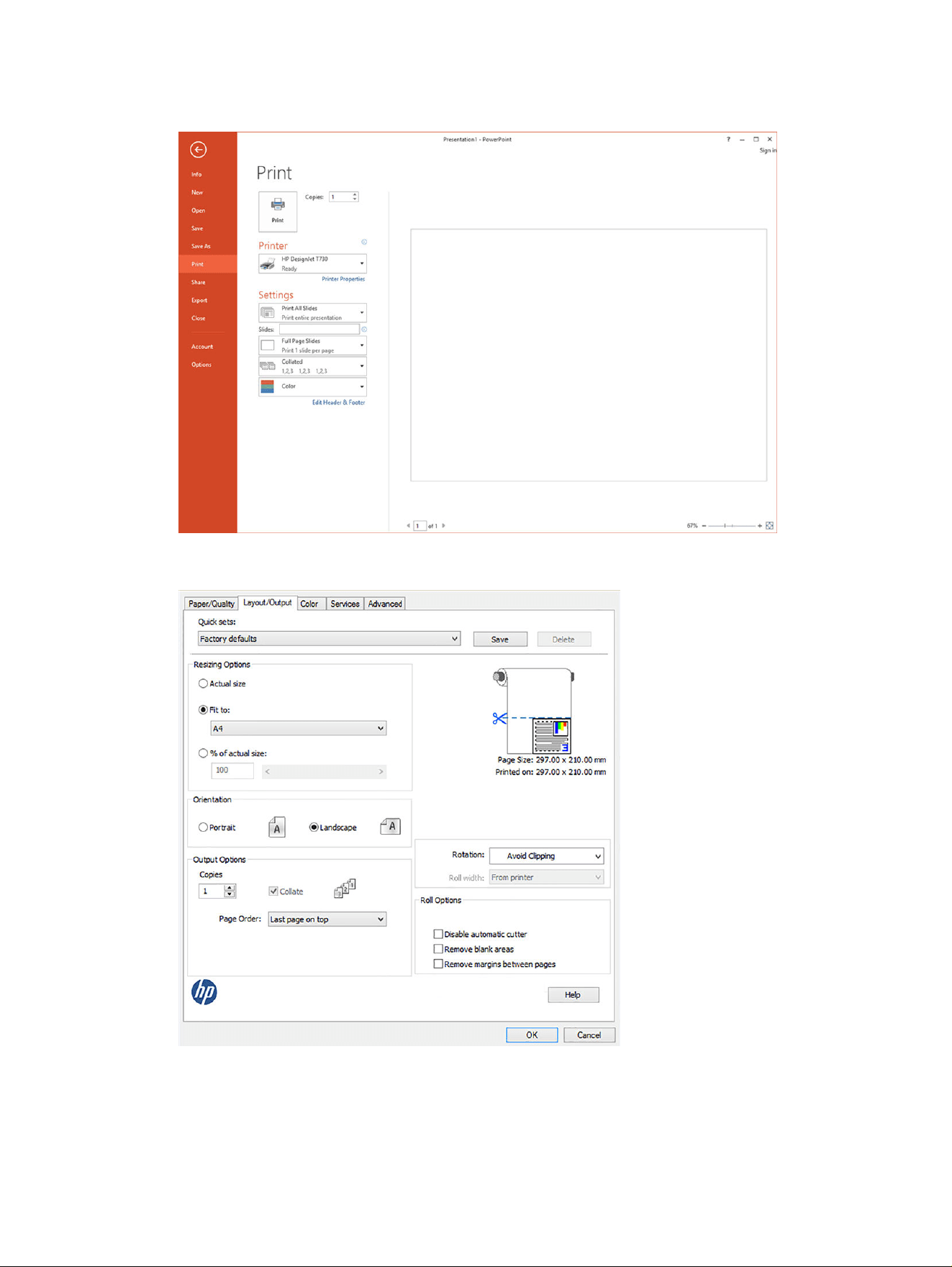The width and height of the screenshot is (952, 1267).
Task: Zoom in with the plus icon
Action: coord(760,526)
